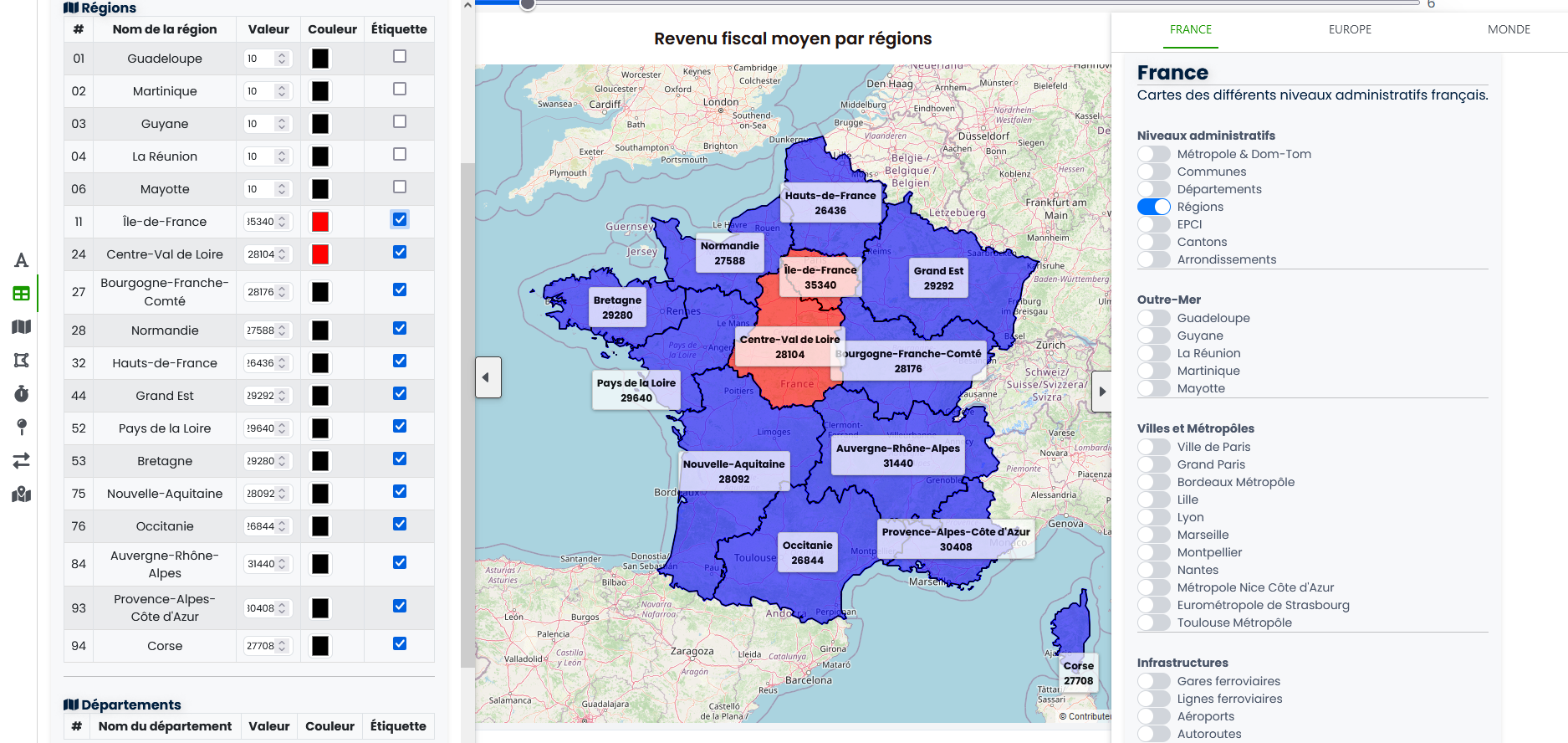1568x743 pixels.
Task: Click the Guadeloupe value stepper arrows
Action: 282,59
